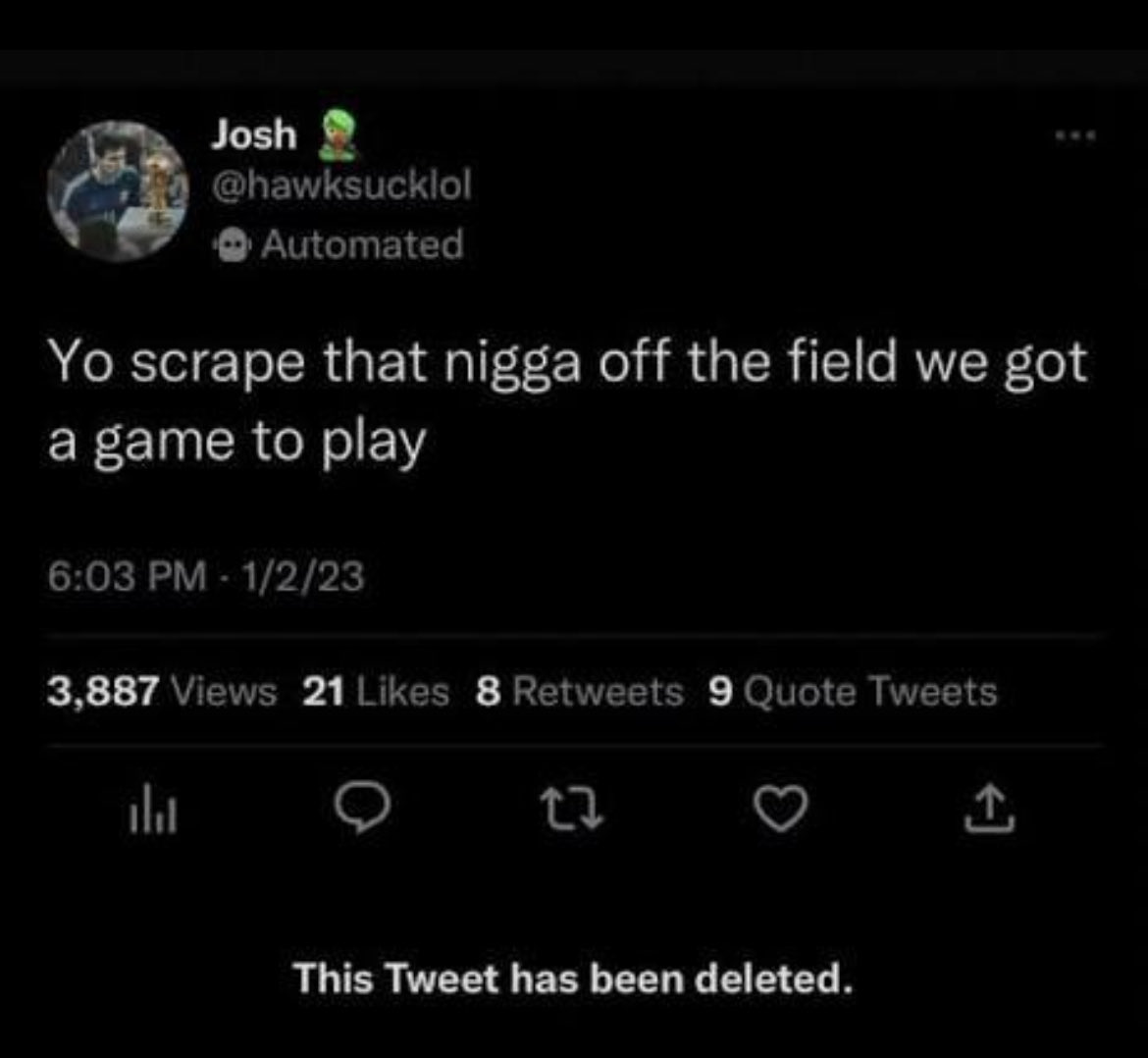This screenshot has height=1058, width=1148.
Task: Open the share upload arrow icon
Action: point(989,809)
